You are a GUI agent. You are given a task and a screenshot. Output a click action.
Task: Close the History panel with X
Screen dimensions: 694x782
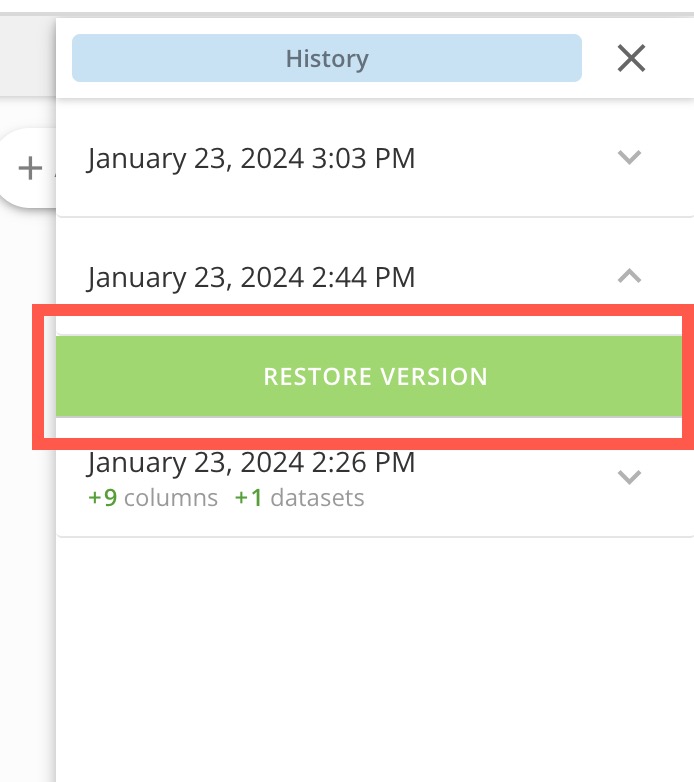[631, 59]
